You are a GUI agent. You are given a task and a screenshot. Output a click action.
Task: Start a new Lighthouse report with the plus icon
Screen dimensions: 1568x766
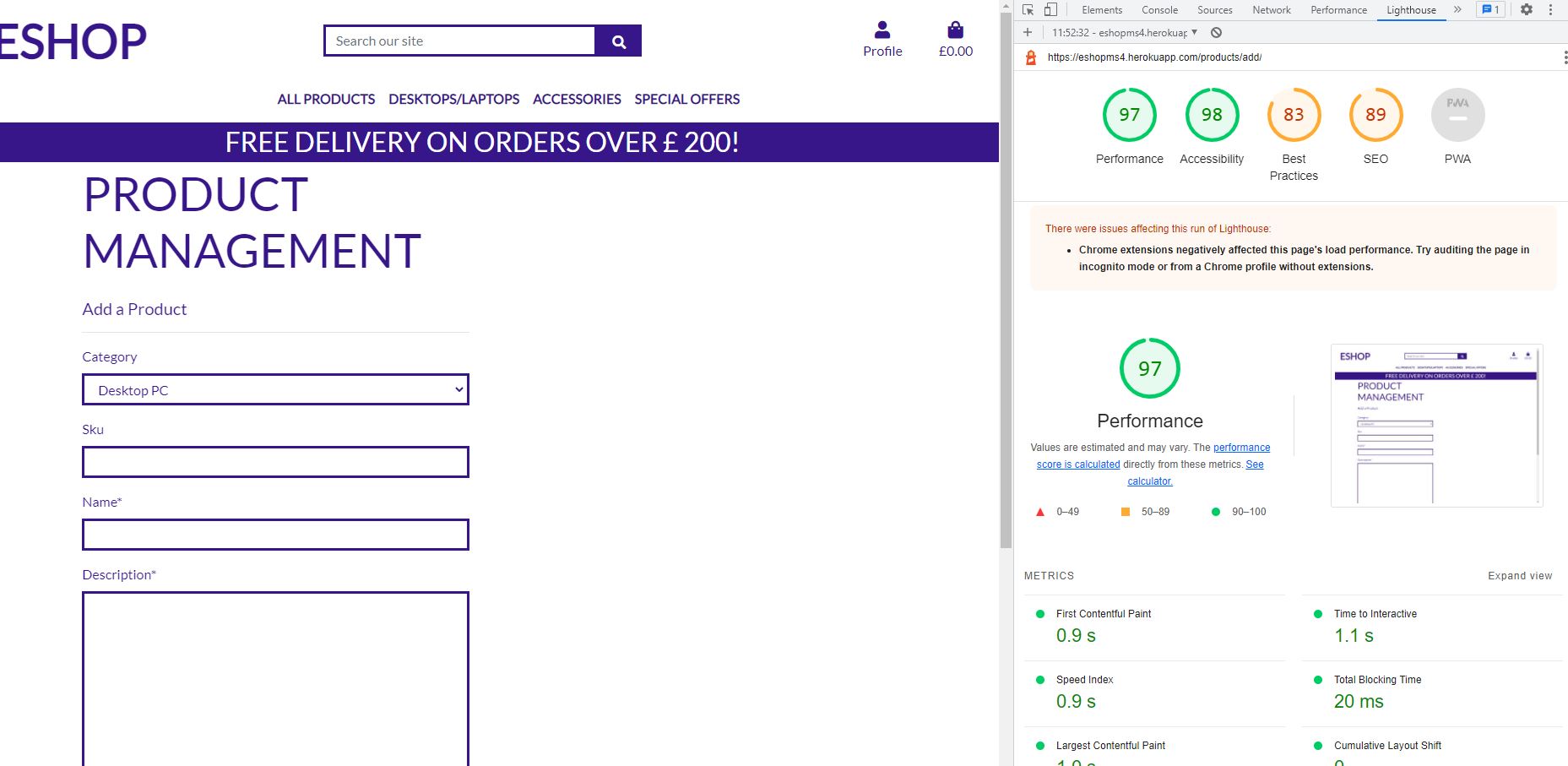point(1027,32)
